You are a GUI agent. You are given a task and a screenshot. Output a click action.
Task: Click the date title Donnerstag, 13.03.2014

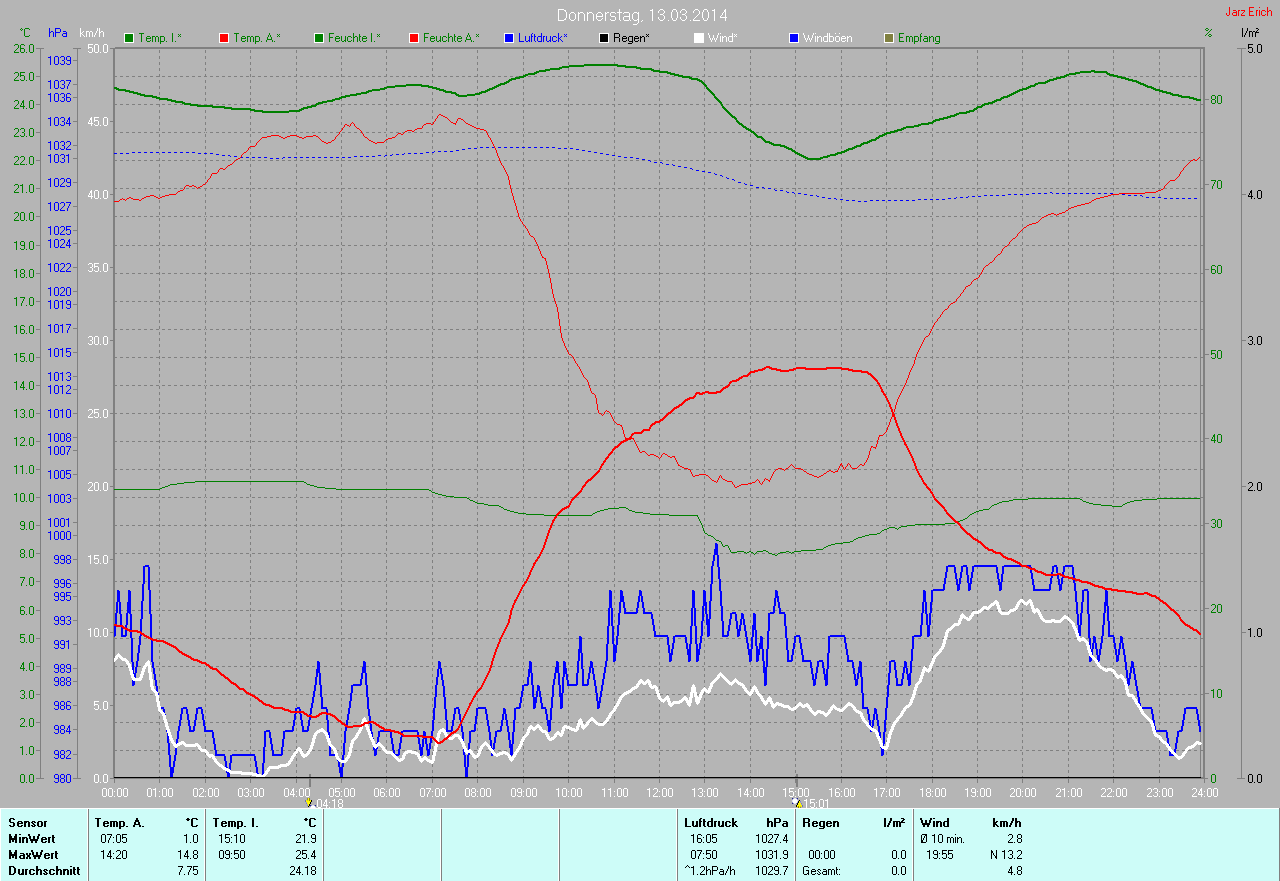click(x=641, y=15)
